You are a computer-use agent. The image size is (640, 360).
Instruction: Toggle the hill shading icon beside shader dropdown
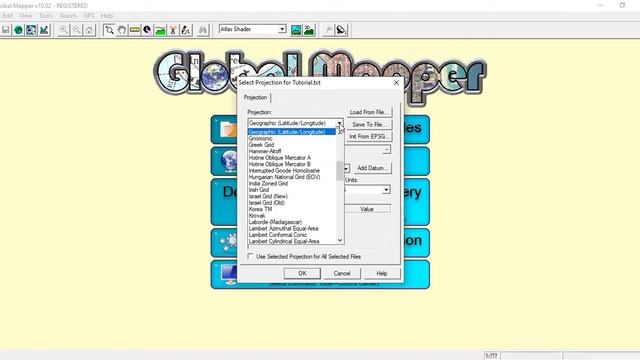point(296,30)
